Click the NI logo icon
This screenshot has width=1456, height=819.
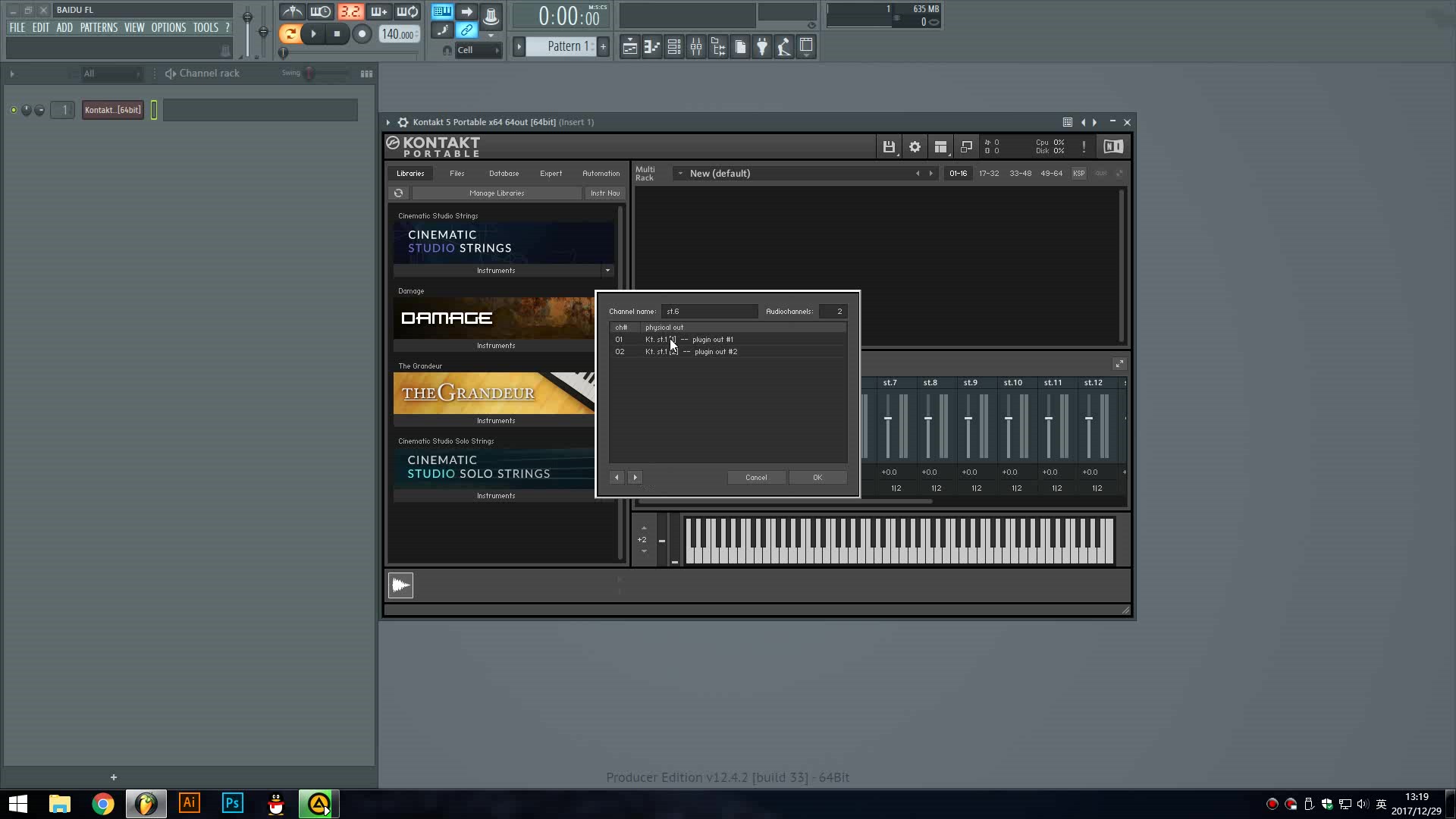[x=1113, y=147]
